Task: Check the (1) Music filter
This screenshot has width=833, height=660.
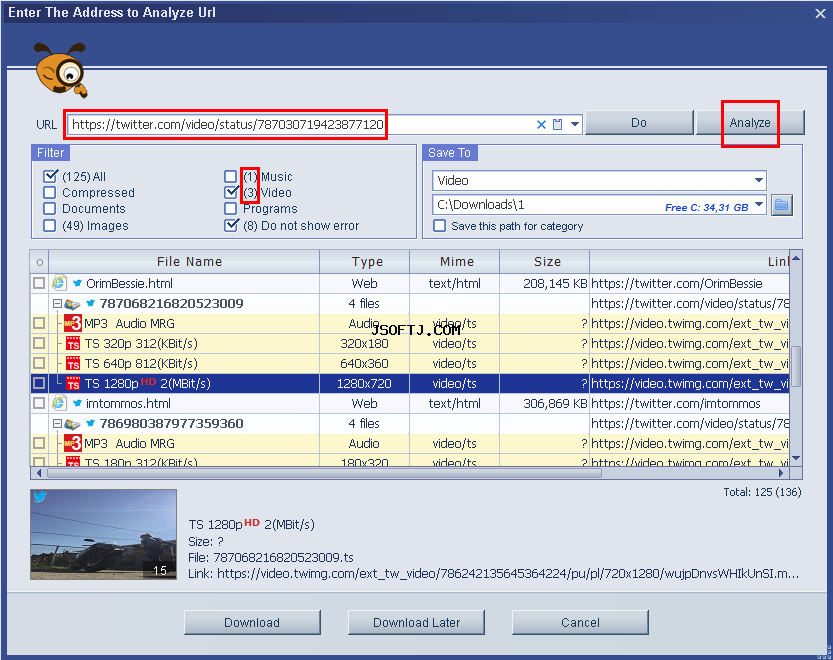Action: pos(231,176)
